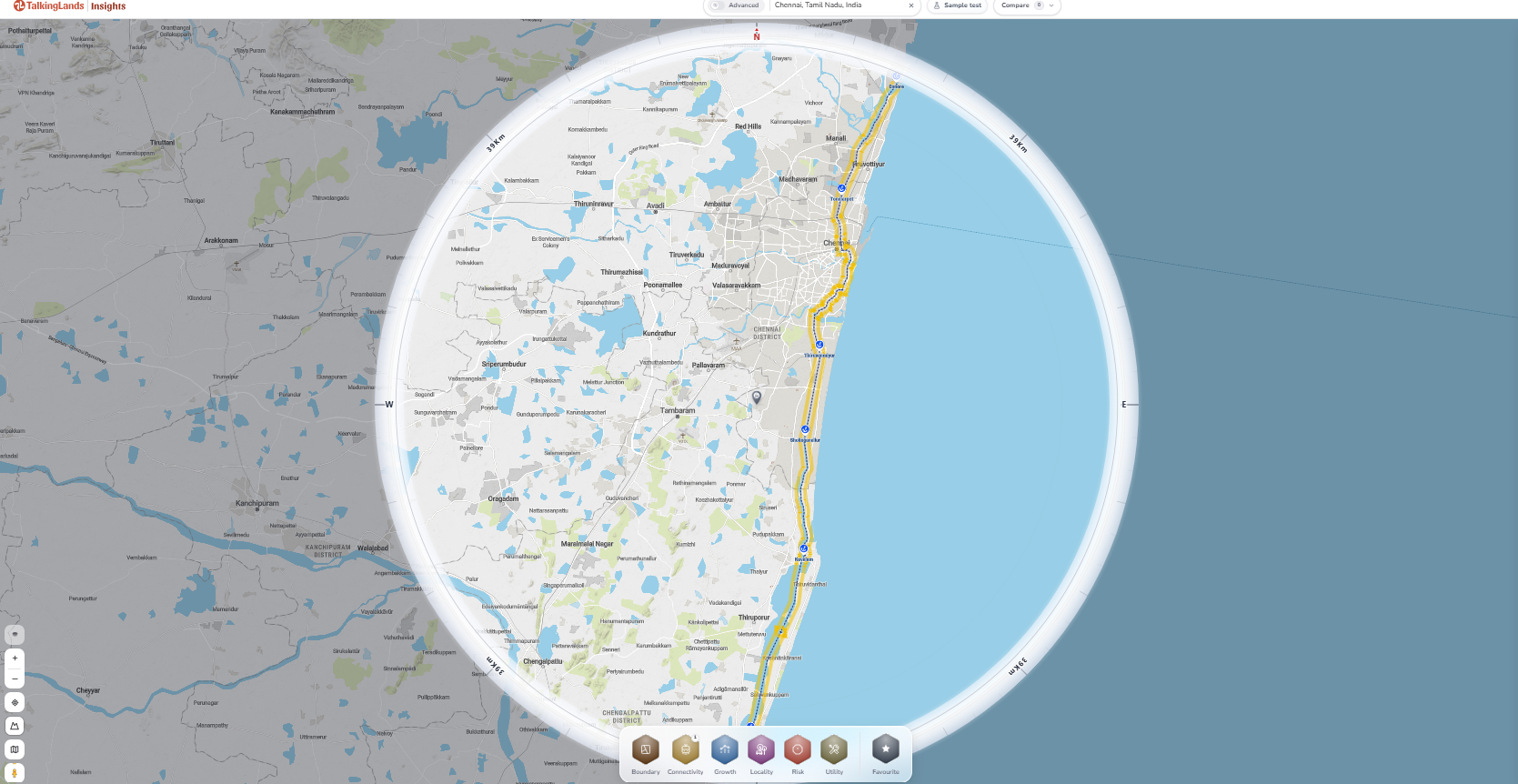Screen dimensions: 1518x784
Task: Click the Pallavaram map label
Action: 709,365
